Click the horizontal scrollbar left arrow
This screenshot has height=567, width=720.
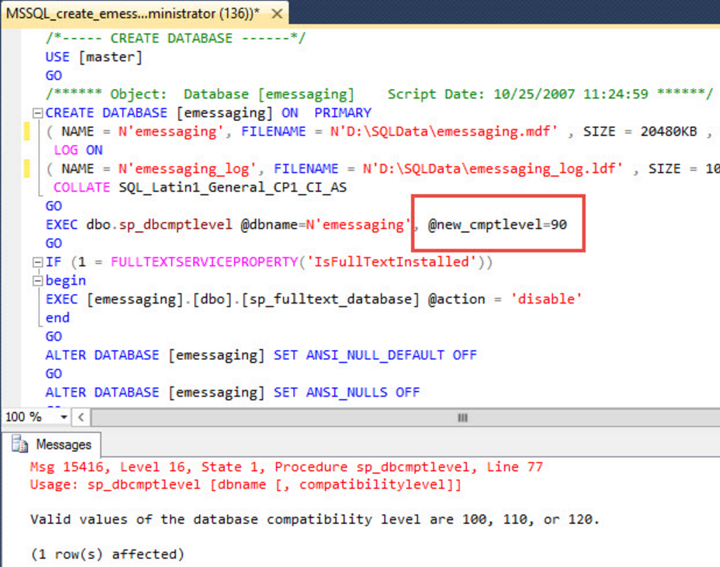click(x=81, y=417)
